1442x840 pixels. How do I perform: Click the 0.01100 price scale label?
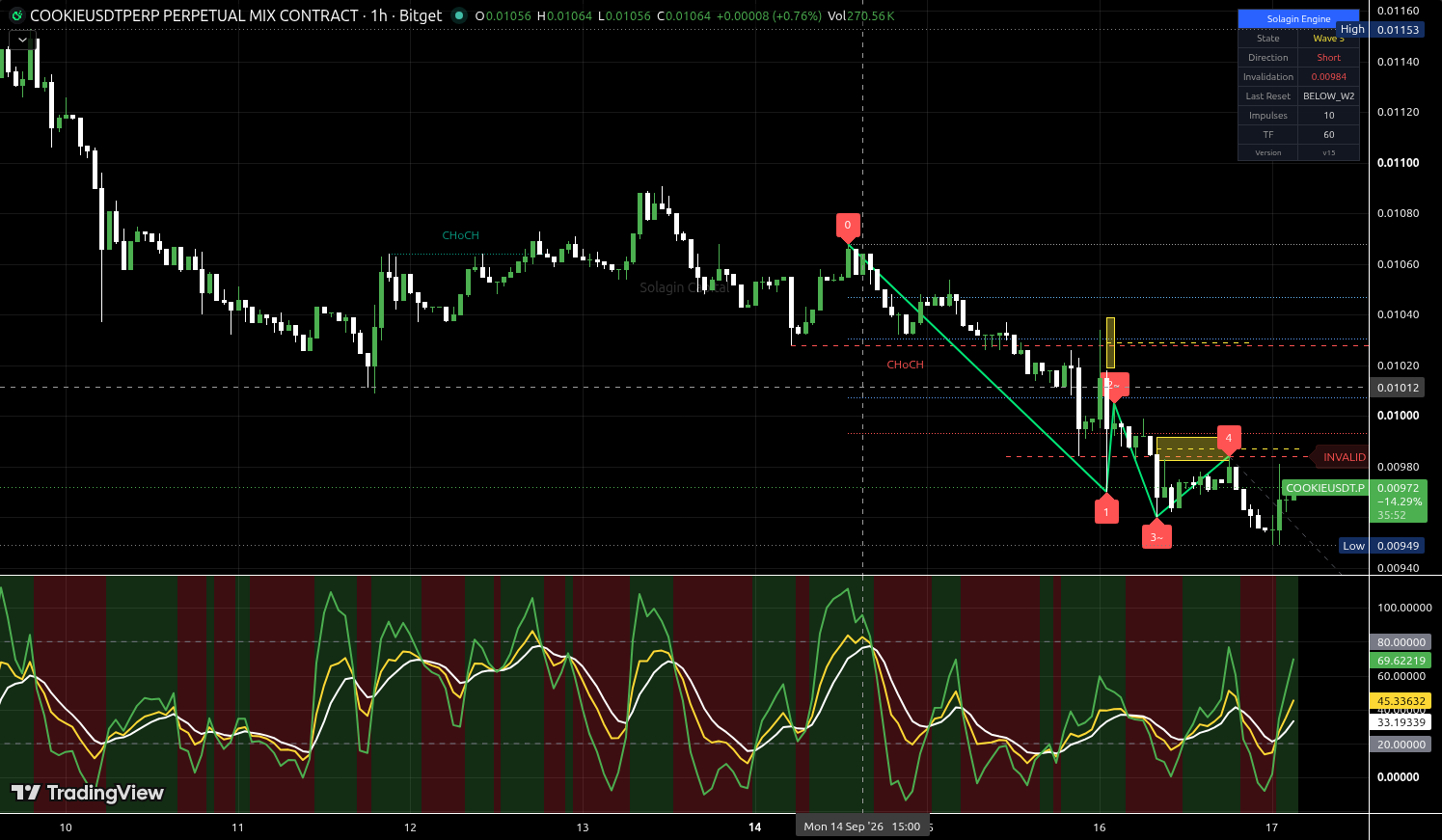[x=1398, y=163]
